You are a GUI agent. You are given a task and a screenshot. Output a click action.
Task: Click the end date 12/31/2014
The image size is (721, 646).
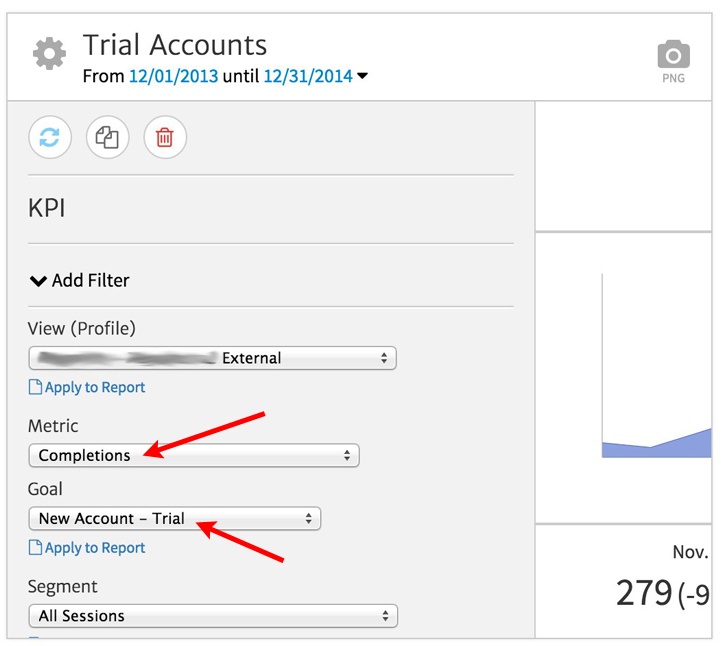point(307,76)
